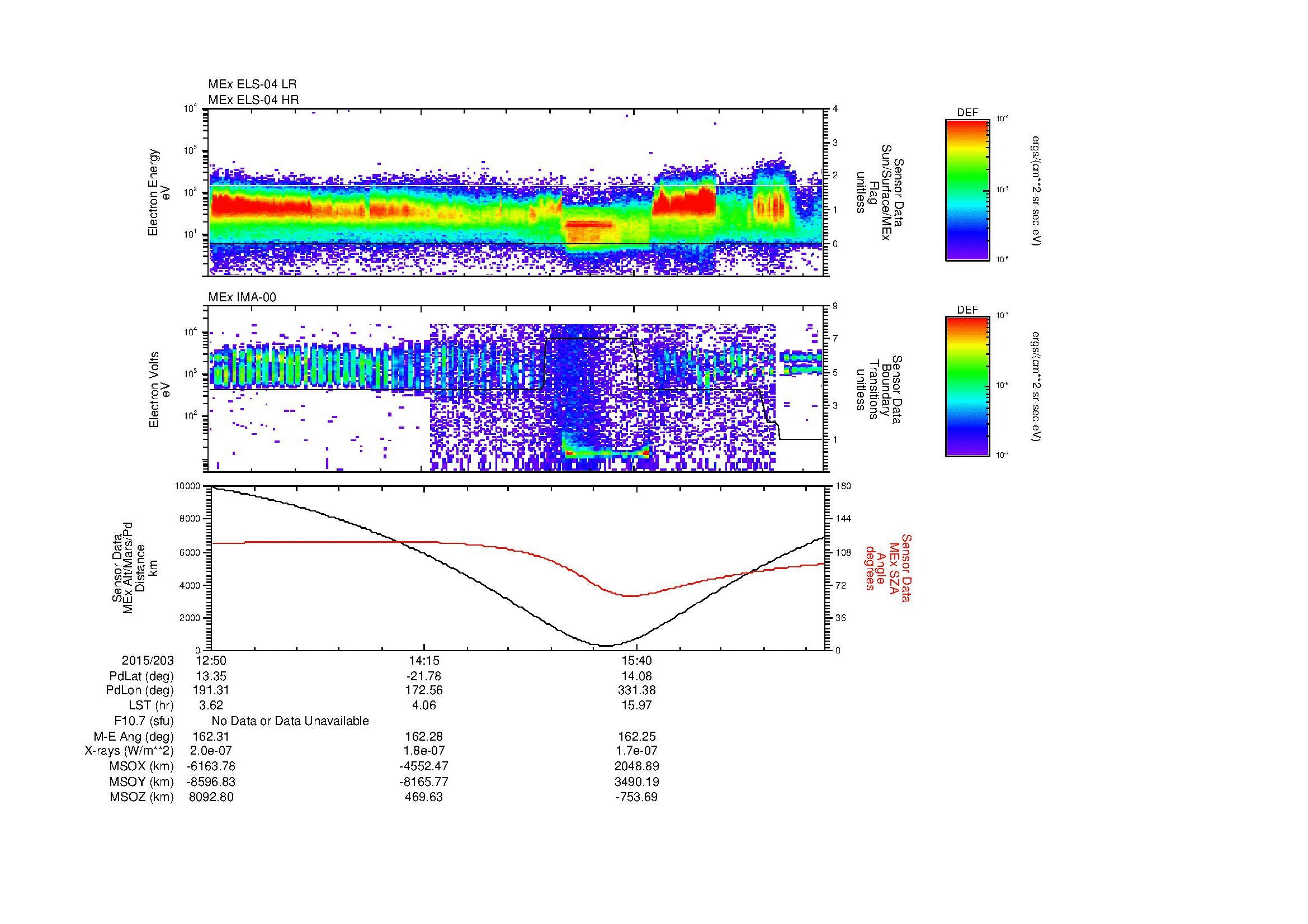This screenshot has height=924, width=1308.
Task: Click the '2015/203' date label
Action: click(148, 660)
